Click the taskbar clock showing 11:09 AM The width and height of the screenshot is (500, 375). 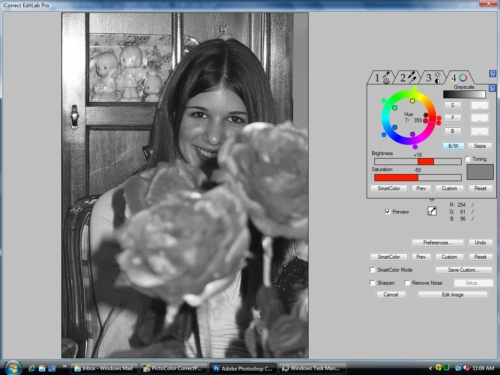coord(483,368)
